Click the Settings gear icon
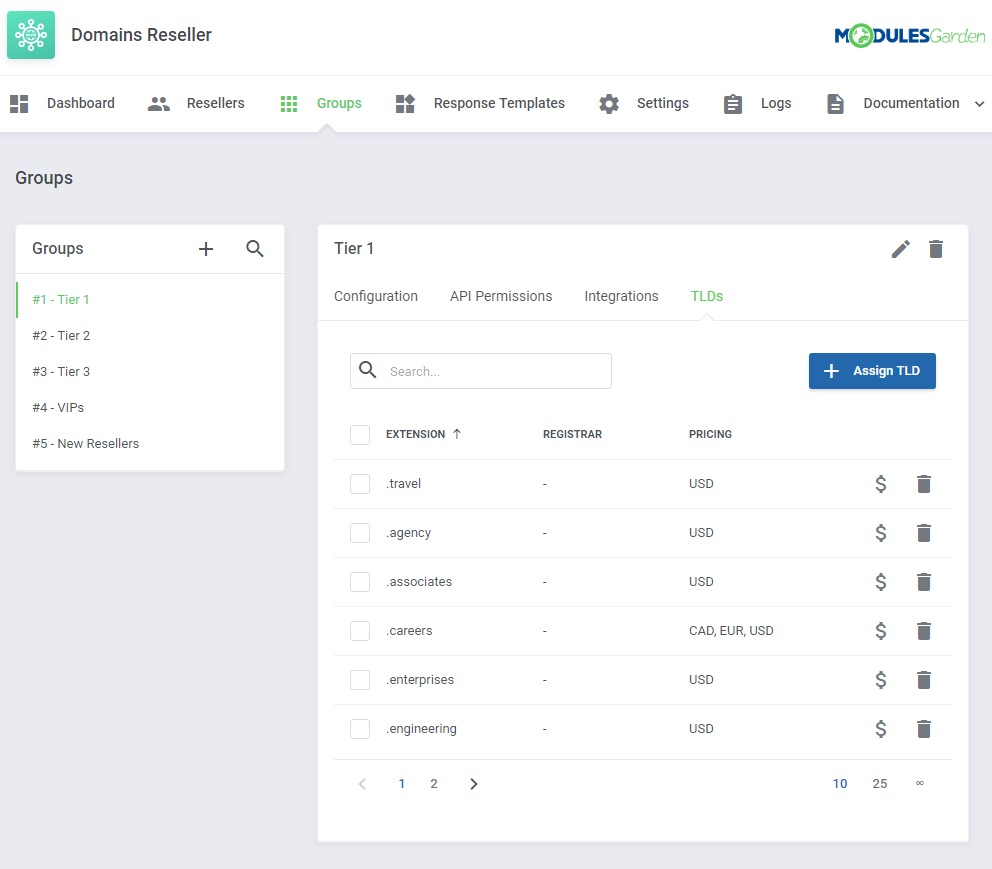The height and width of the screenshot is (869, 992). point(609,104)
